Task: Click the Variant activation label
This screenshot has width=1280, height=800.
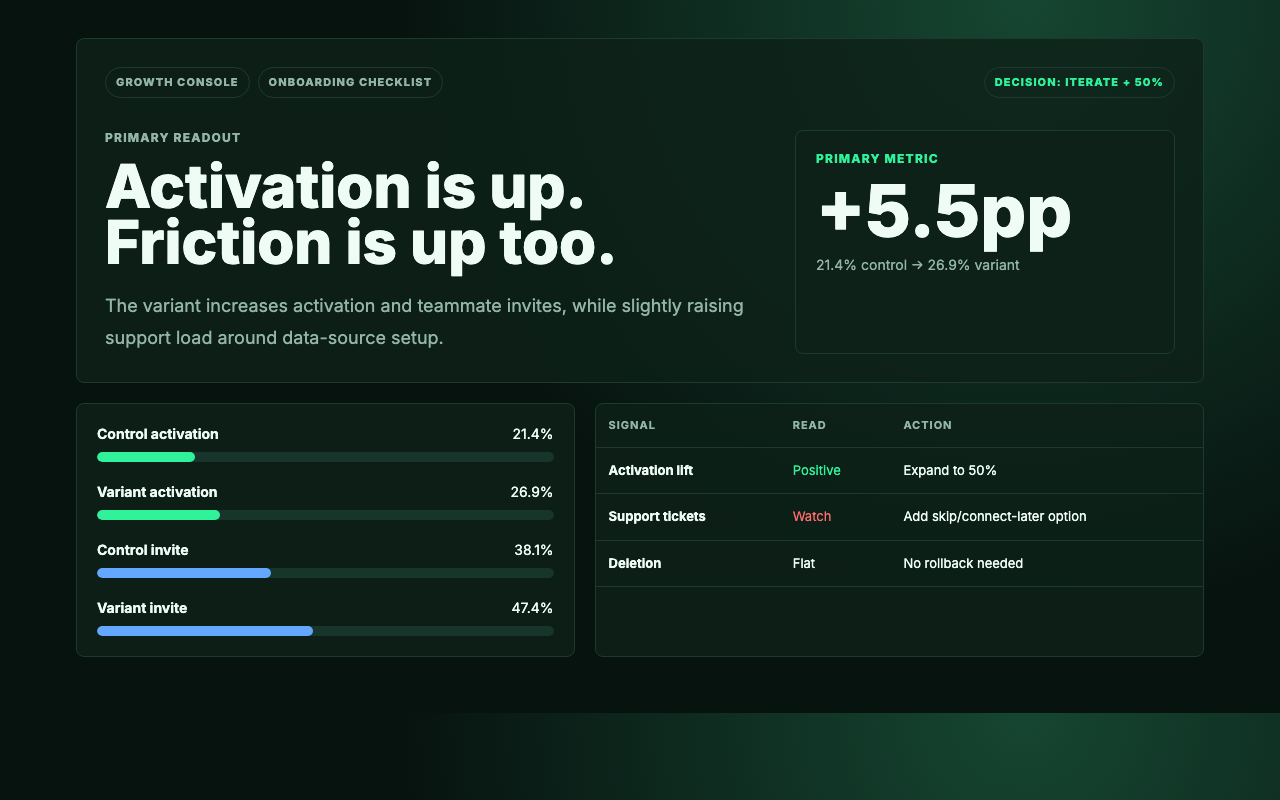Action: point(157,492)
